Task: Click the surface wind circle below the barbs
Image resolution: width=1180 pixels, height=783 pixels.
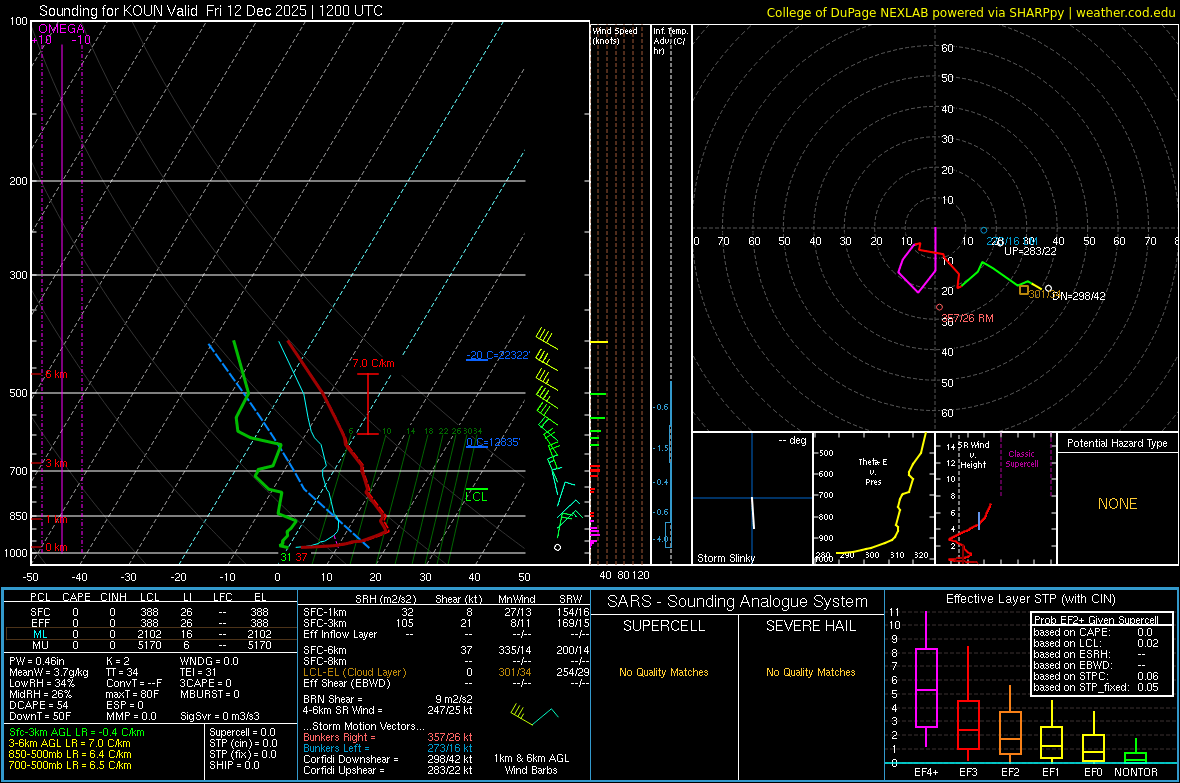Action: click(x=558, y=547)
